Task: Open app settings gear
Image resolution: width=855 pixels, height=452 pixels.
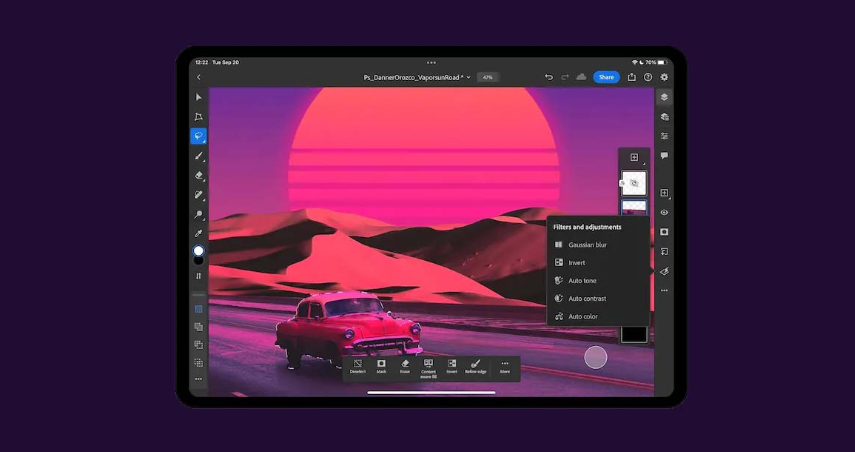Action: 664,77
